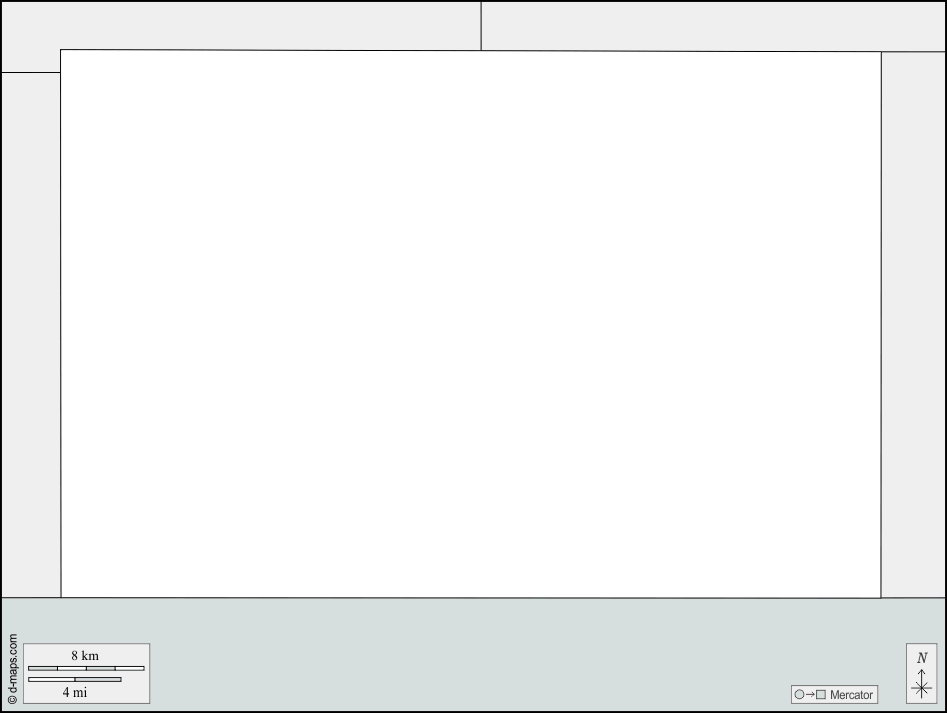Click the italic N compass letter

[922, 658]
